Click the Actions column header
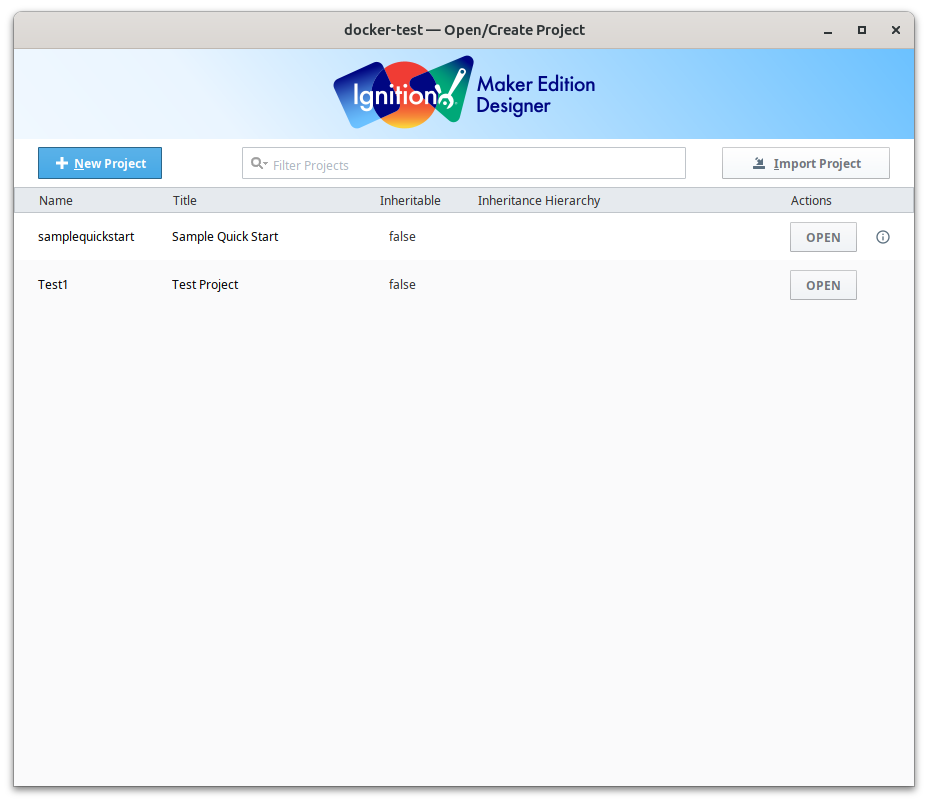The width and height of the screenshot is (928, 803). tap(811, 200)
